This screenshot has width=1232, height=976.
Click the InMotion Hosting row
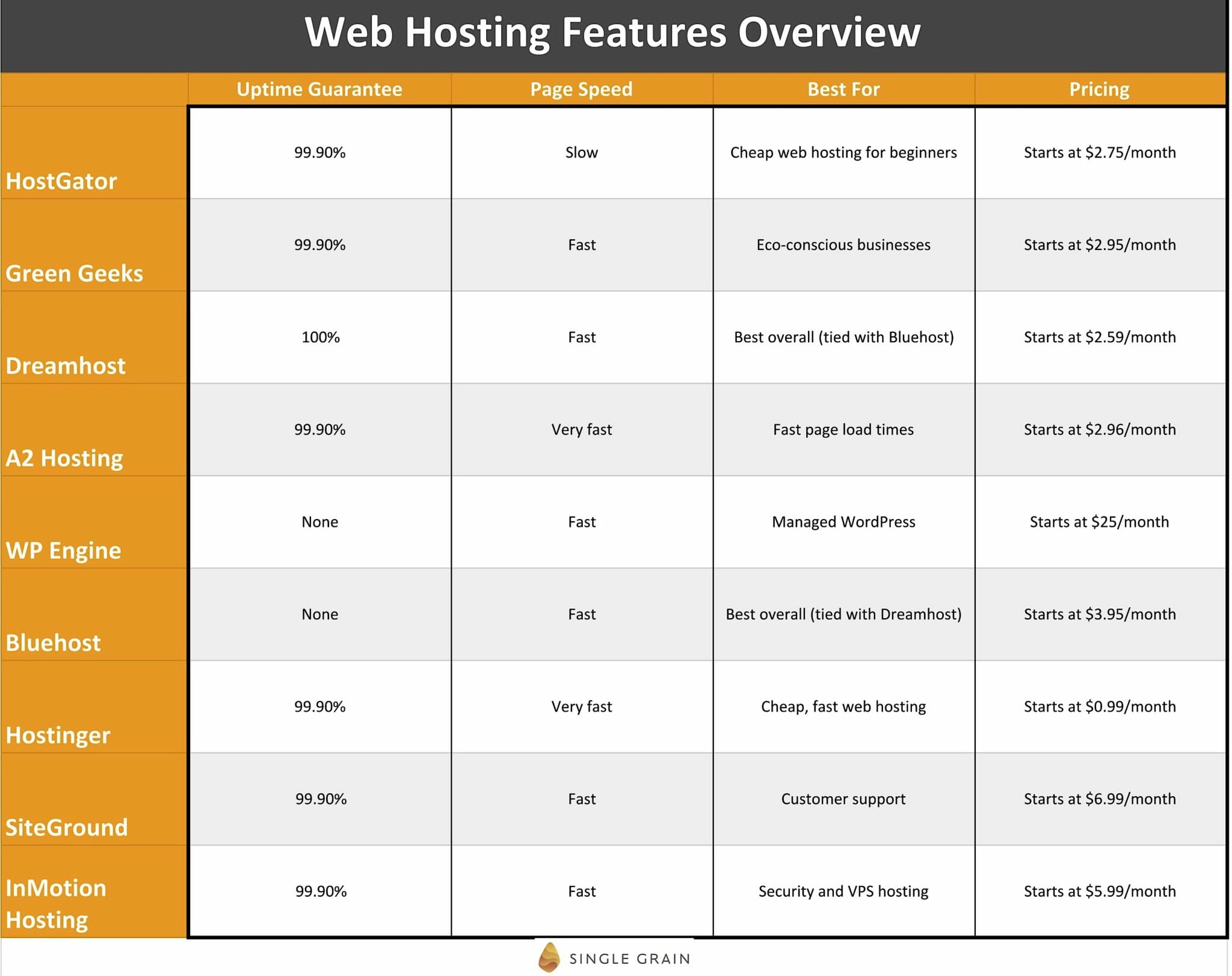pos(616,900)
